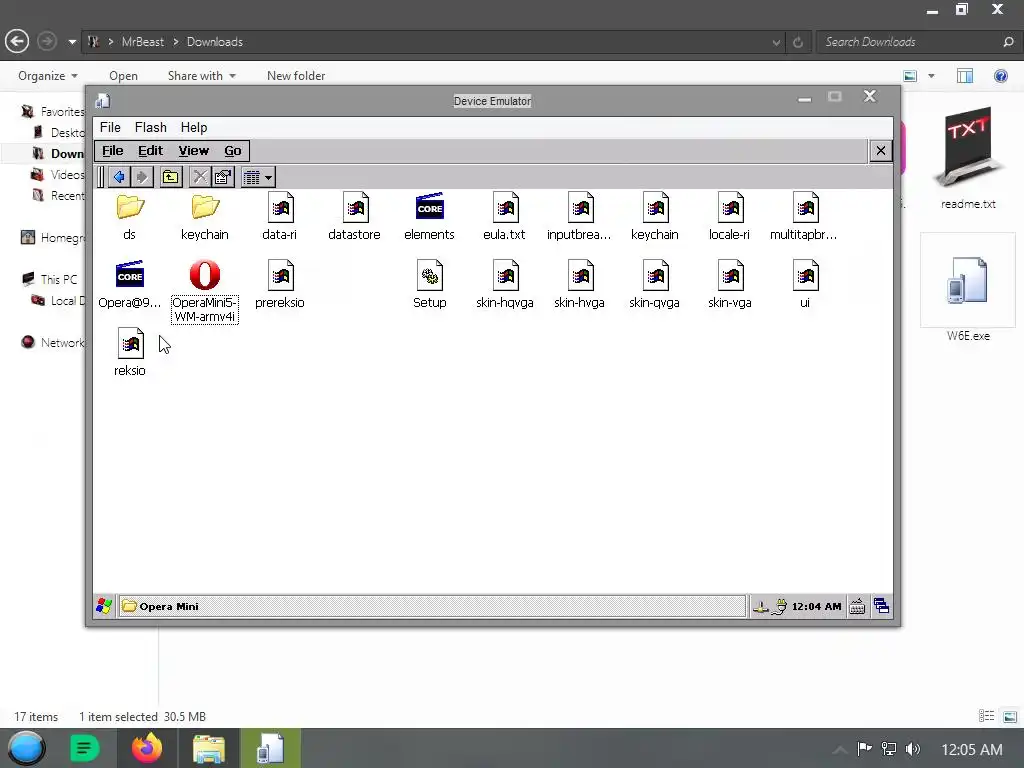Image resolution: width=1024 pixels, height=768 pixels.
Task: Select the multitapbr... file icon
Action: [805, 208]
